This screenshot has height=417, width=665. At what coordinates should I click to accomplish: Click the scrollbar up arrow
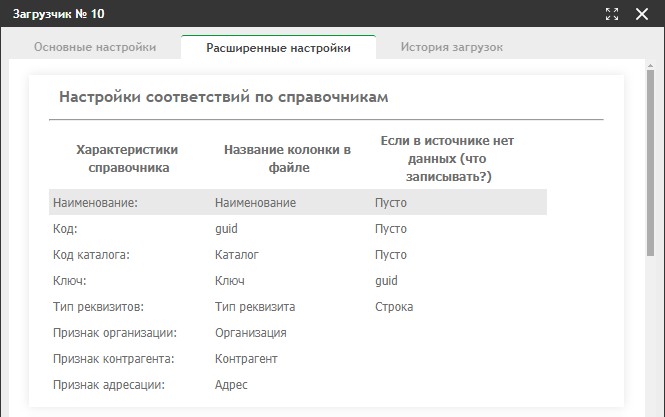point(650,66)
